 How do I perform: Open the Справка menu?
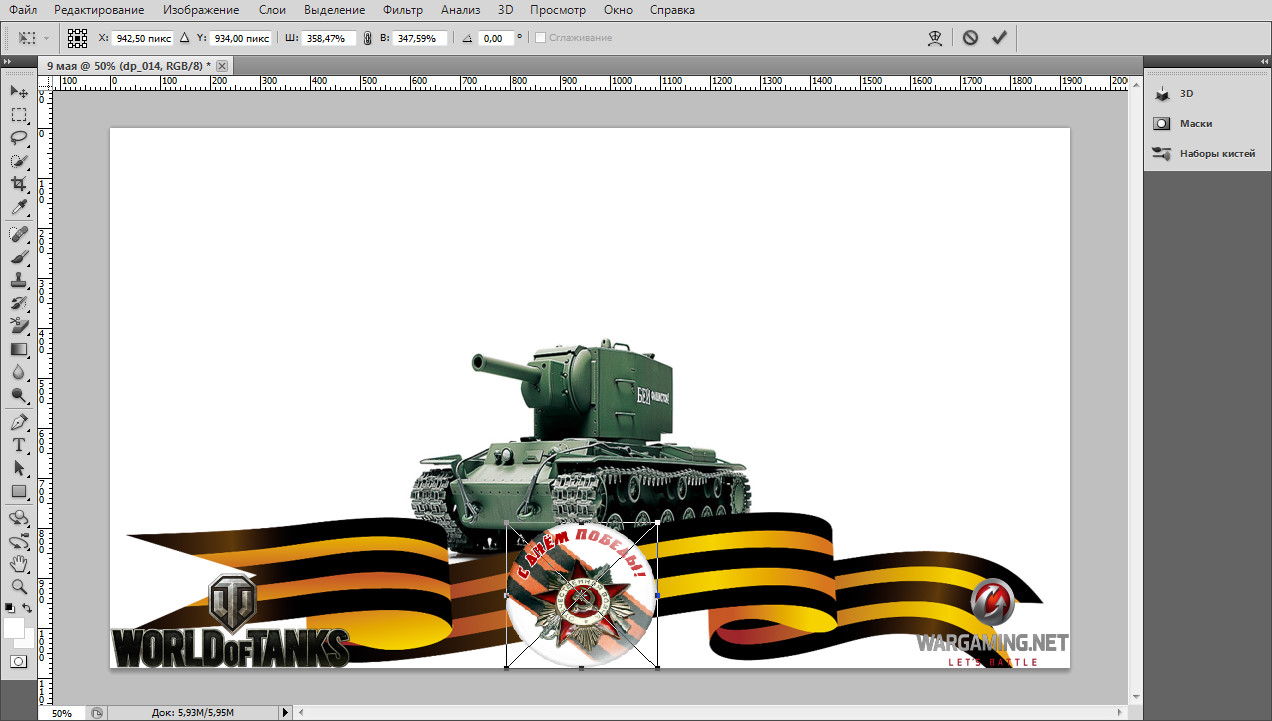point(672,10)
